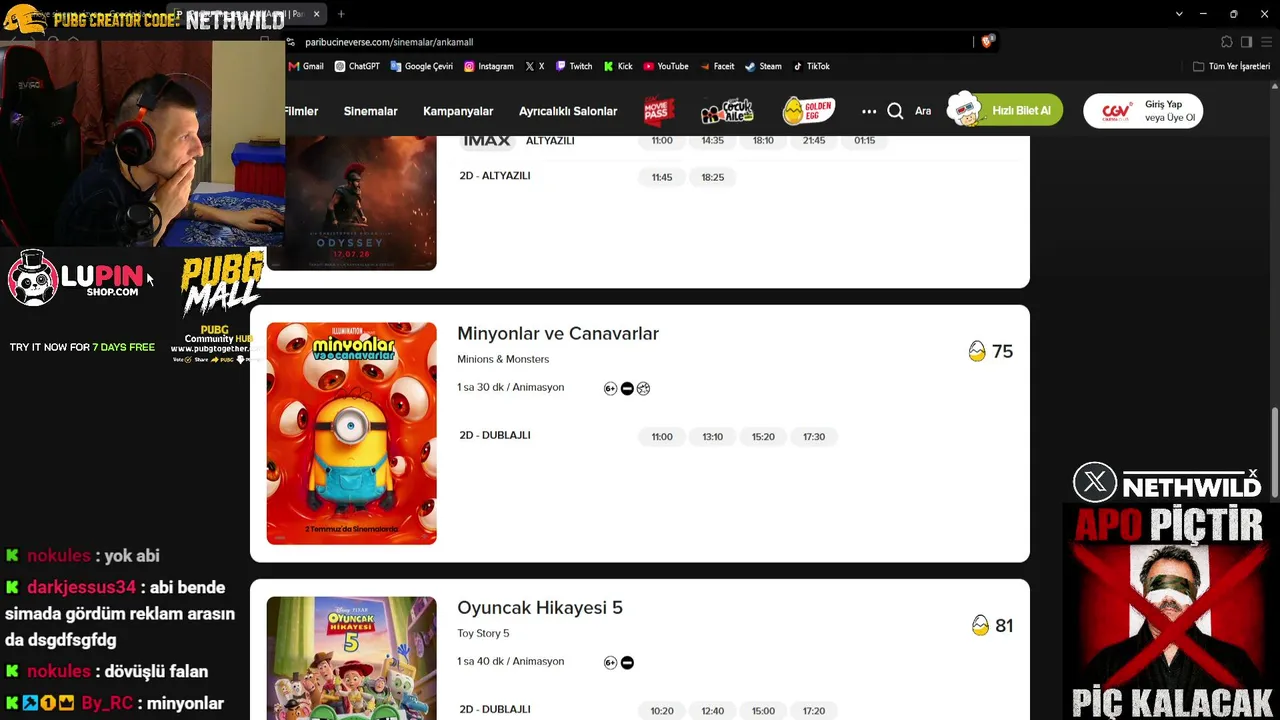Select the 11:00 showtime for Minyonlar ve Canavarlar

pos(662,437)
